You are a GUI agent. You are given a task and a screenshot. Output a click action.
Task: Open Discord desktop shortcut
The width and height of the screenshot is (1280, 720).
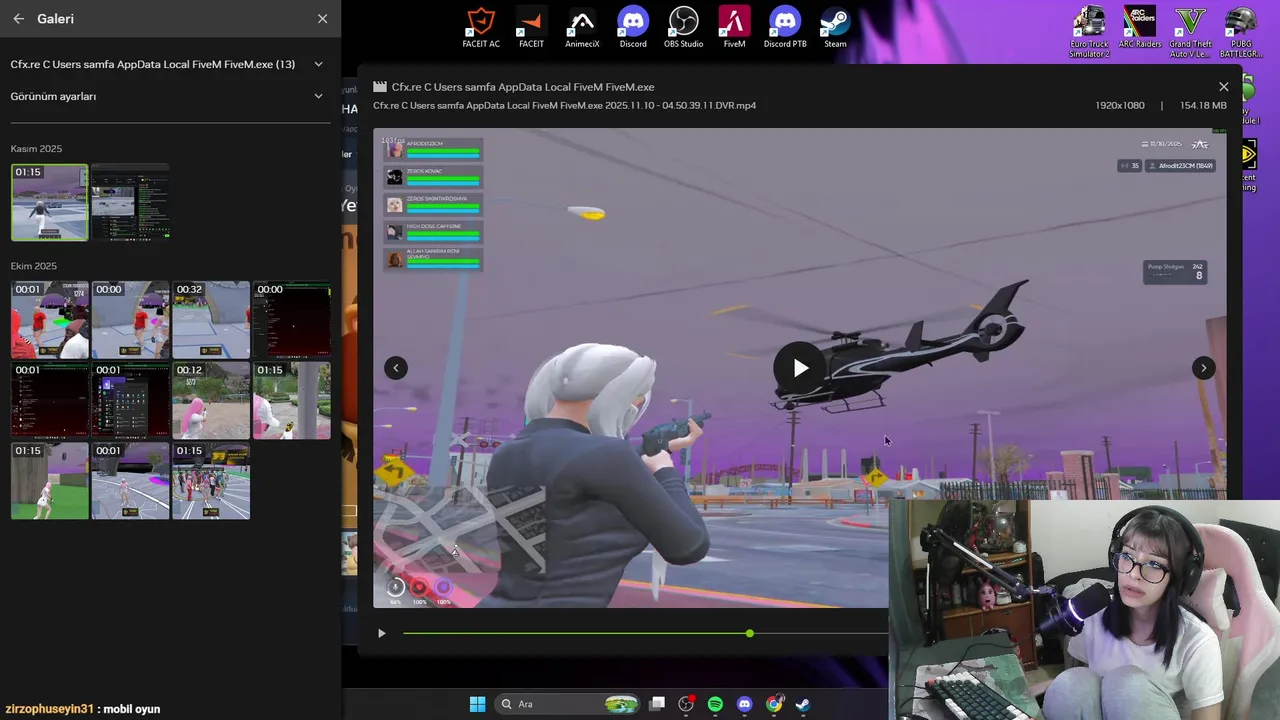pyautogui.click(x=633, y=28)
